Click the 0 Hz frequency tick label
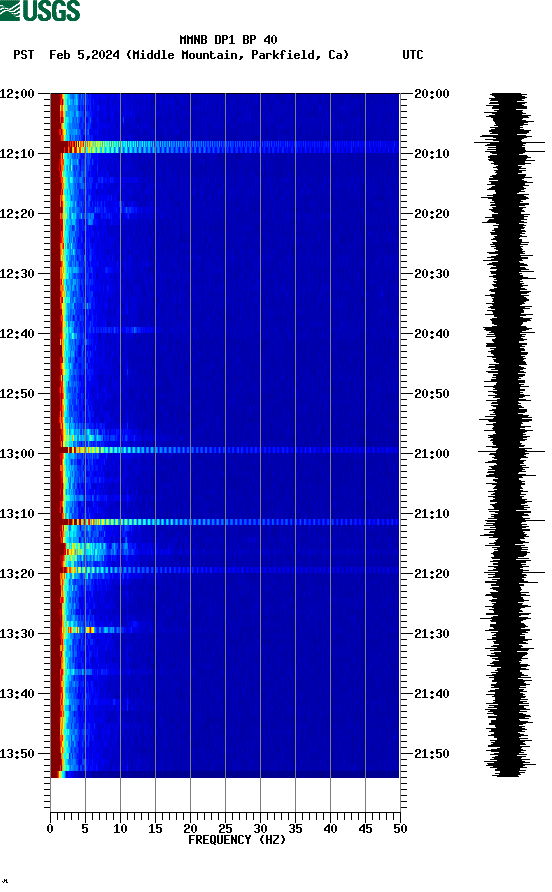552x892 pixels. tap(50, 829)
